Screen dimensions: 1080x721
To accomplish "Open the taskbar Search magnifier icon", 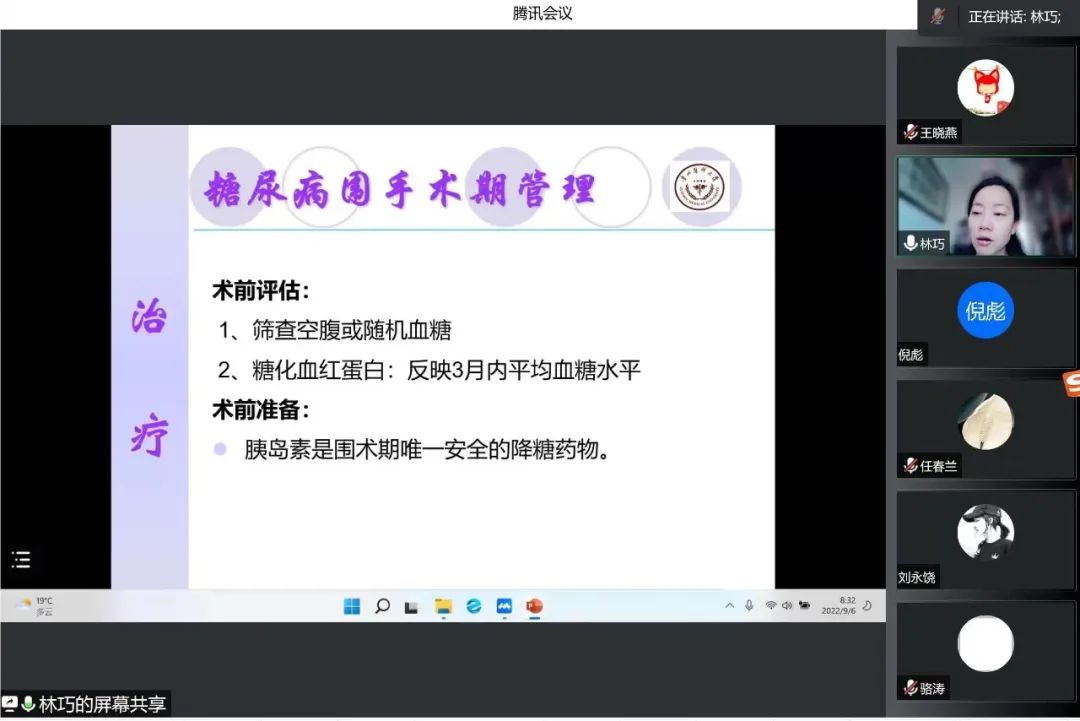I will tap(382, 606).
